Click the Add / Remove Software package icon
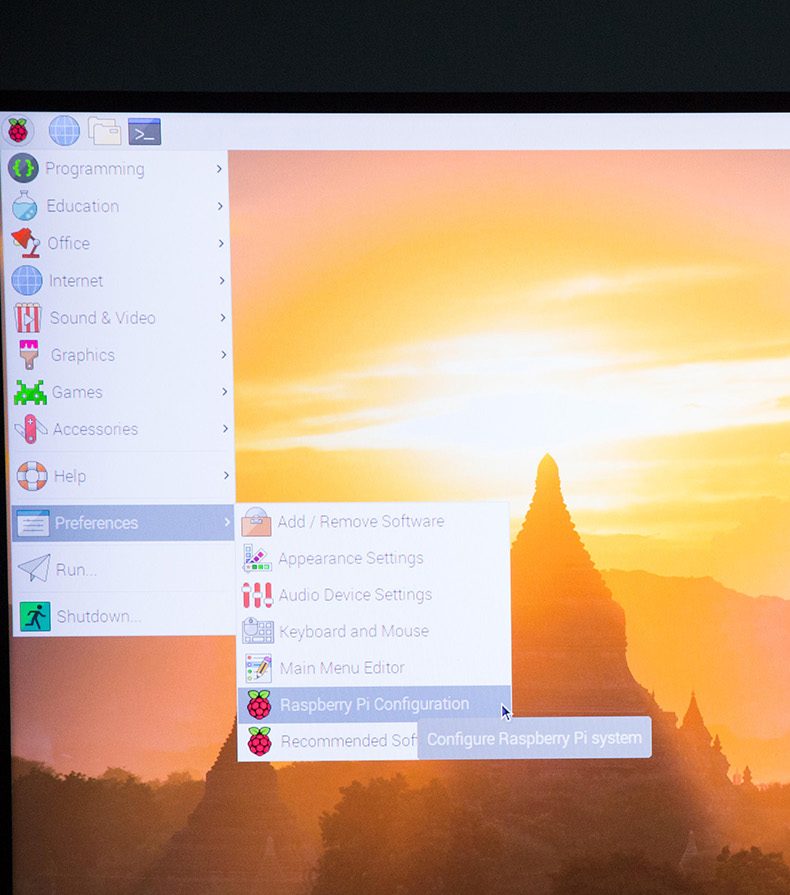Viewport: 790px width, 895px height. pos(256,522)
